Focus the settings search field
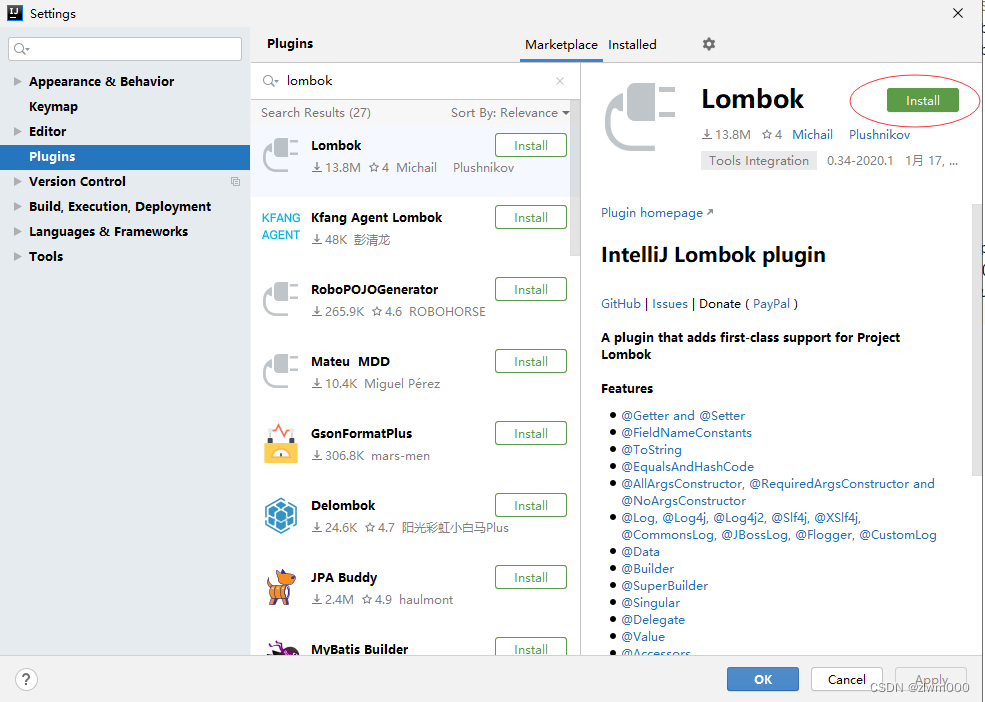 125,49
